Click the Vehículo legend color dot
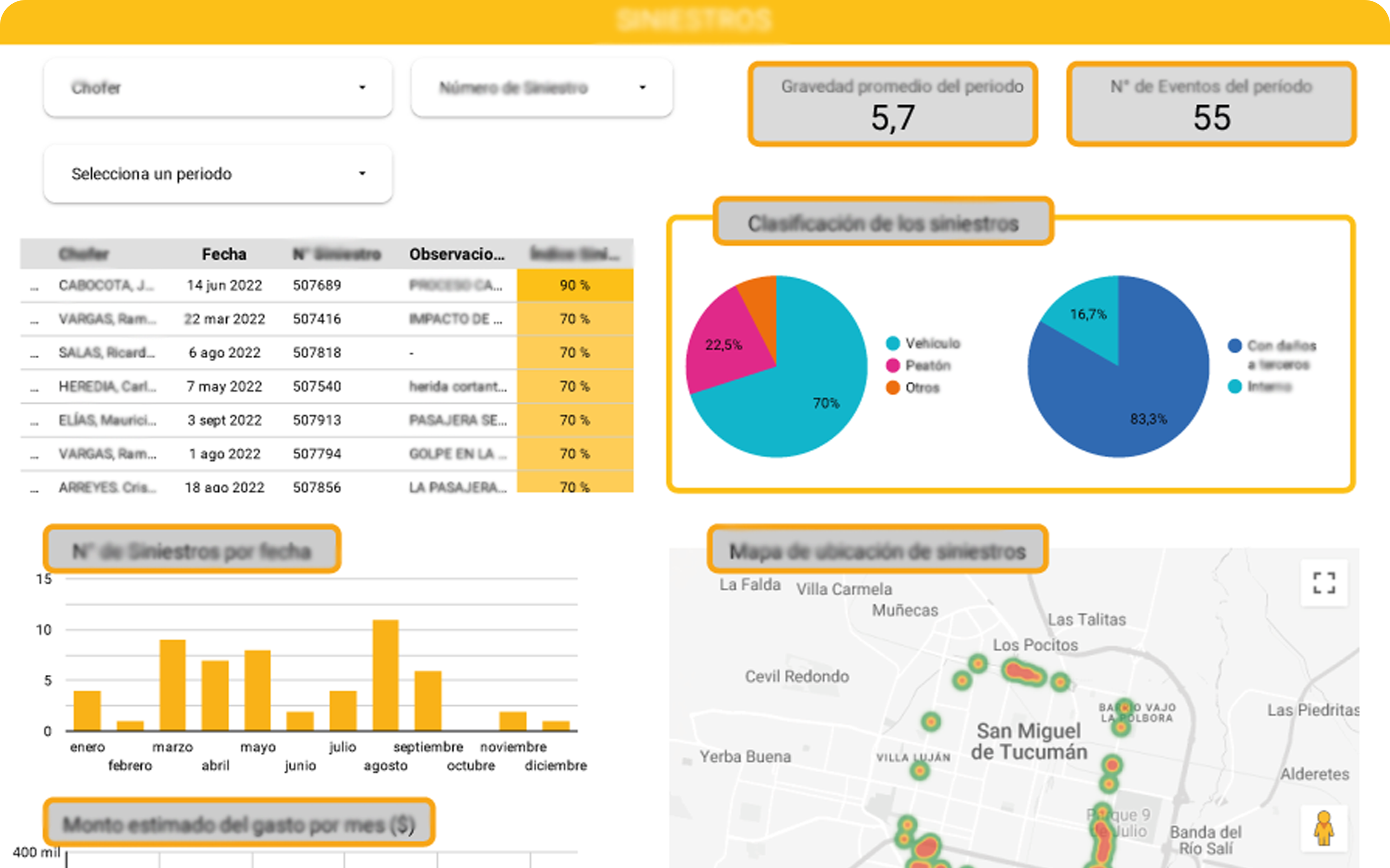1390x868 pixels. tap(892, 343)
